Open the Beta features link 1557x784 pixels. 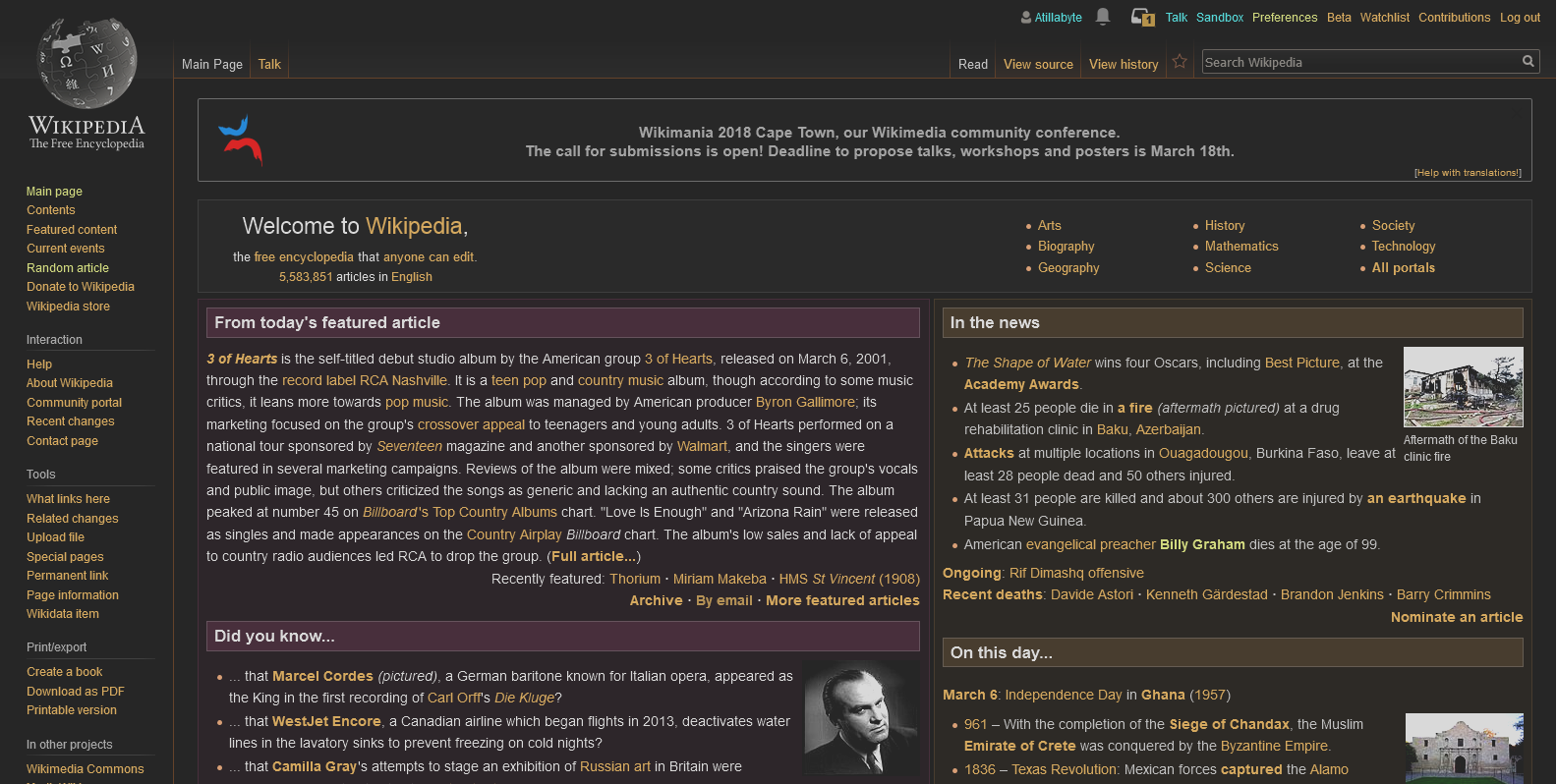pos(1339,18)
